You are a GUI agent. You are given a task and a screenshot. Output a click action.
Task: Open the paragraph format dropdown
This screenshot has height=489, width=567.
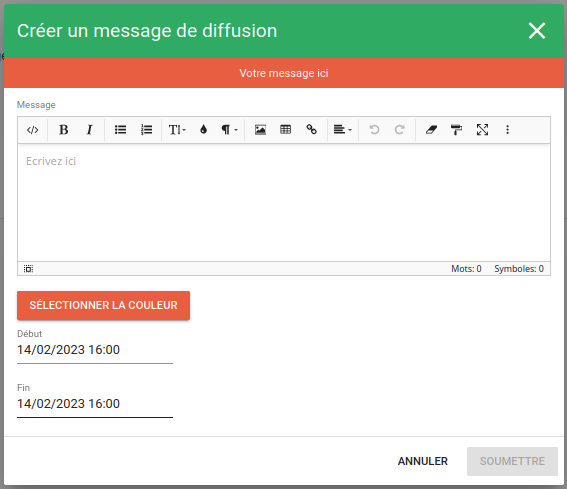[x=229, y=130]
